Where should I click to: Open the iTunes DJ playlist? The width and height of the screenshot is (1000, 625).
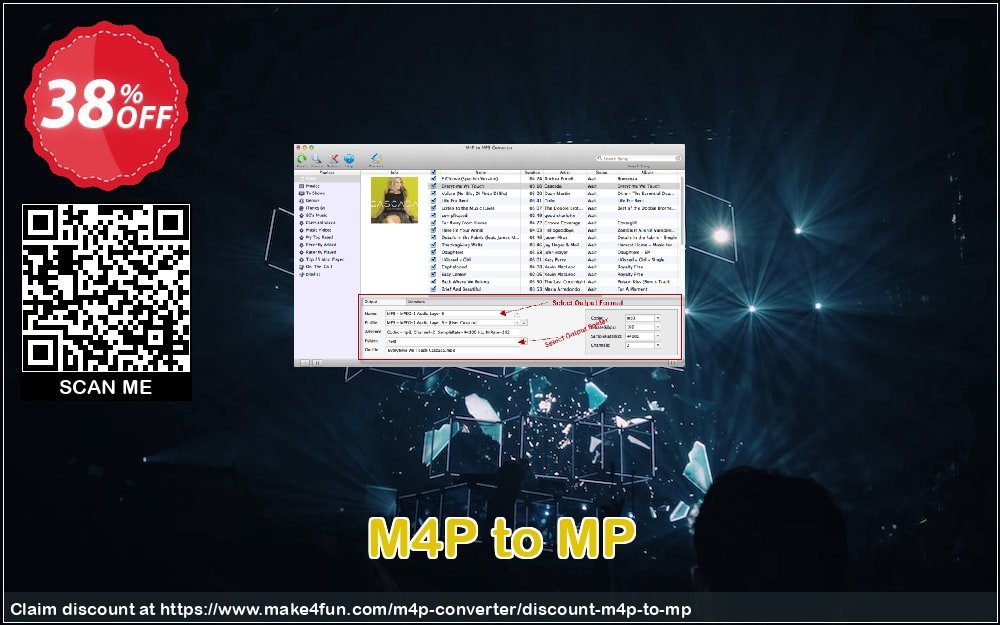tap(312, 208)
